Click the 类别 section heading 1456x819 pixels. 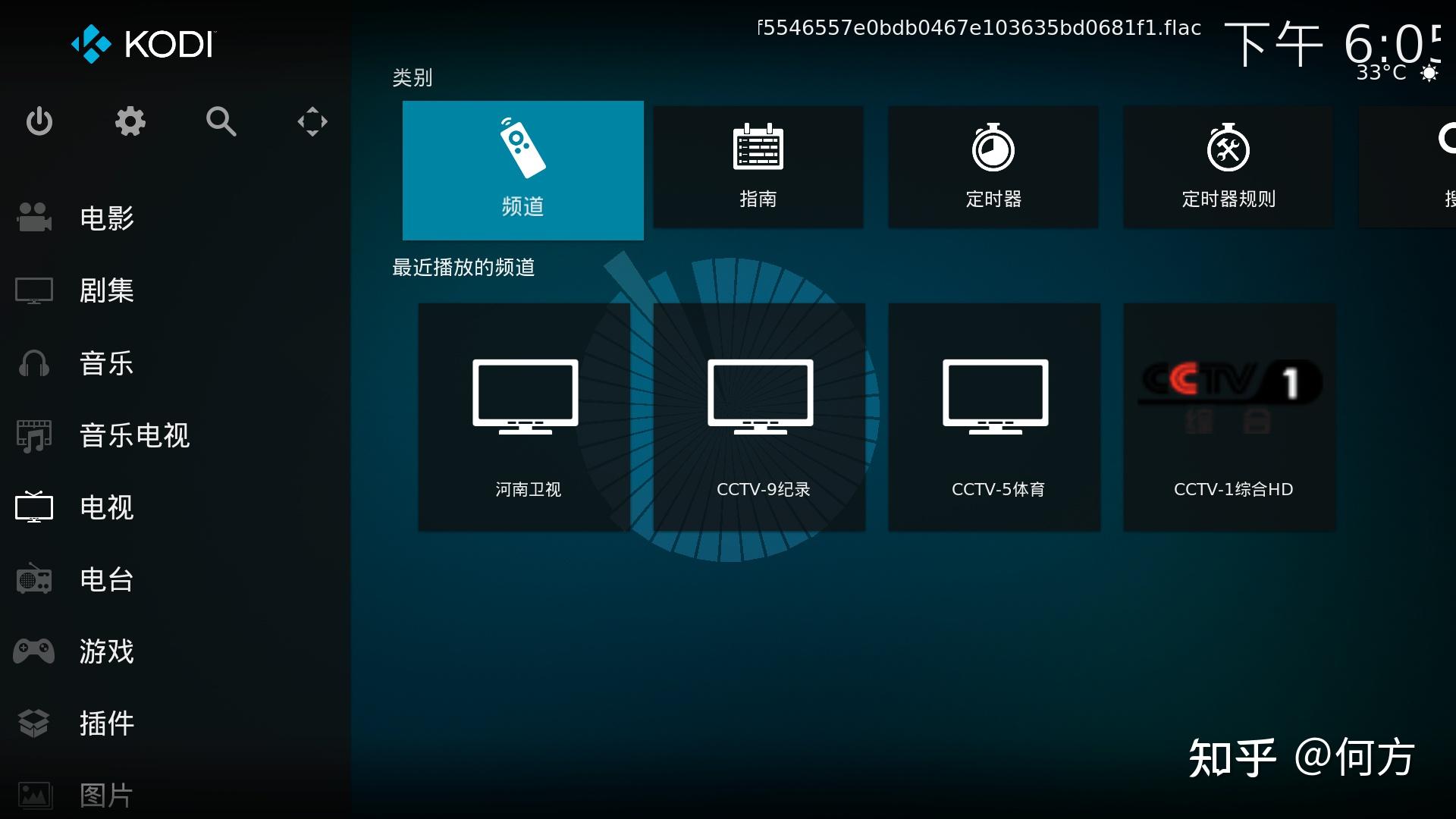click(x=412, y=77)
